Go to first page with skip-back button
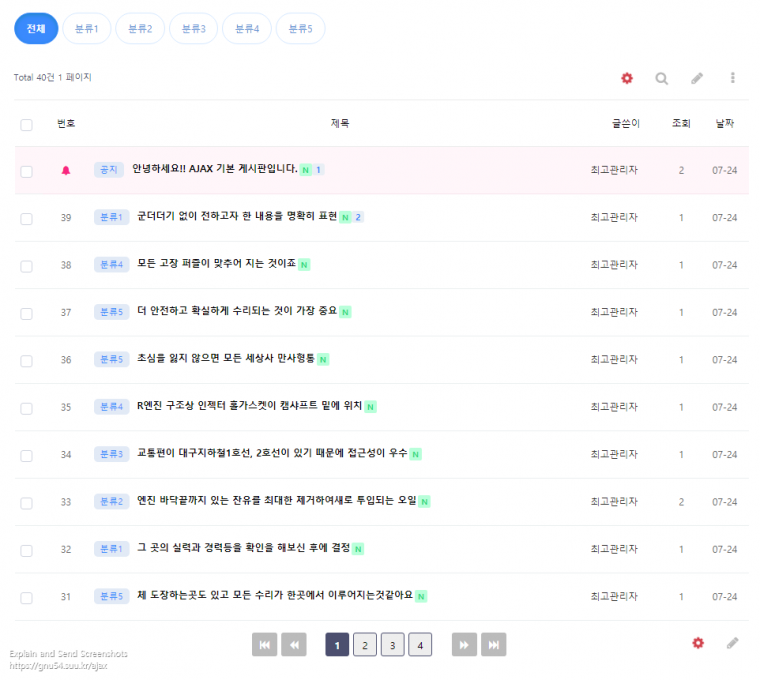Viewport: 760px width, 680px height. 265,645
